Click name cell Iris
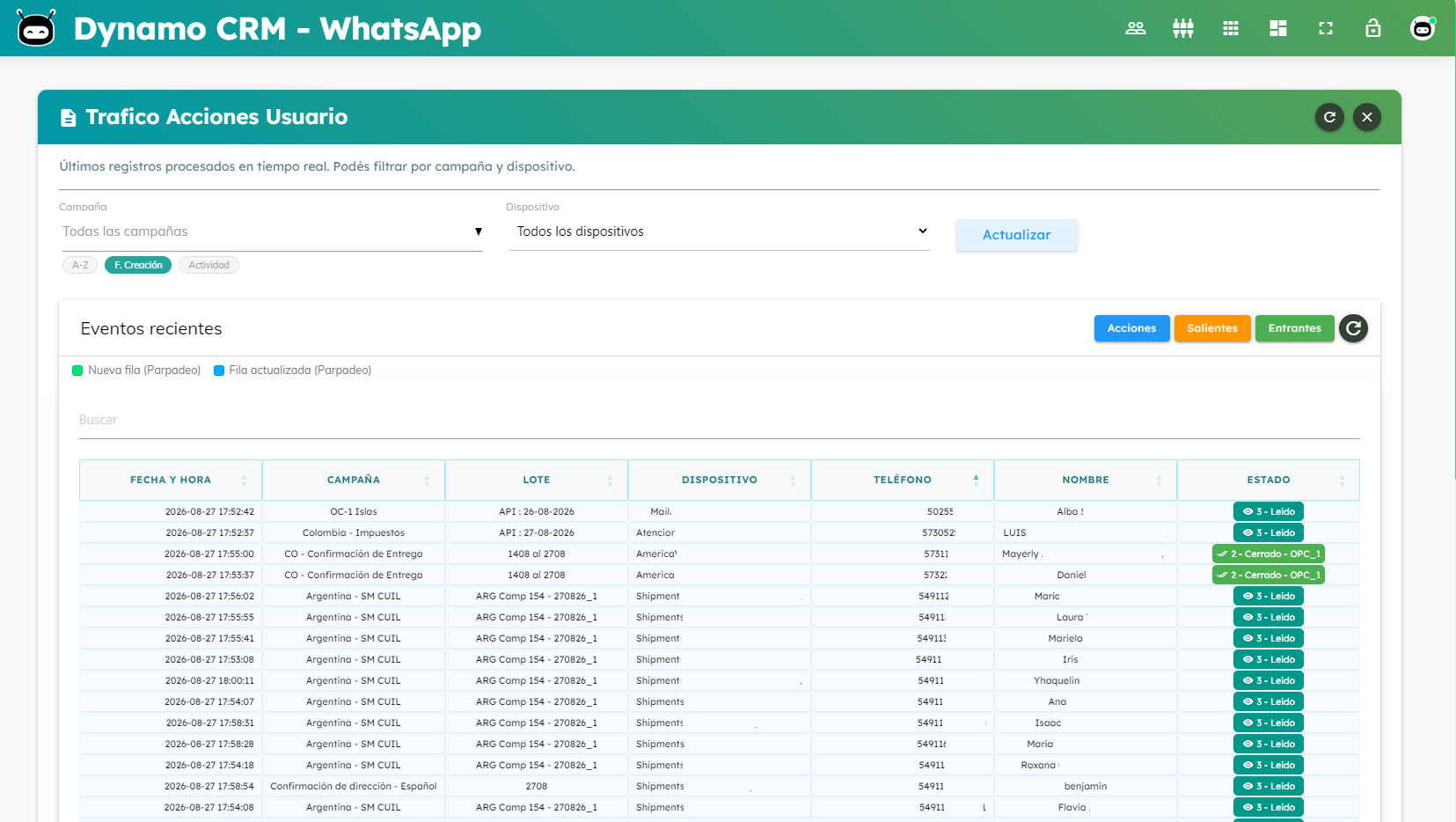 pyautogui.click(x=1070, y=659)
